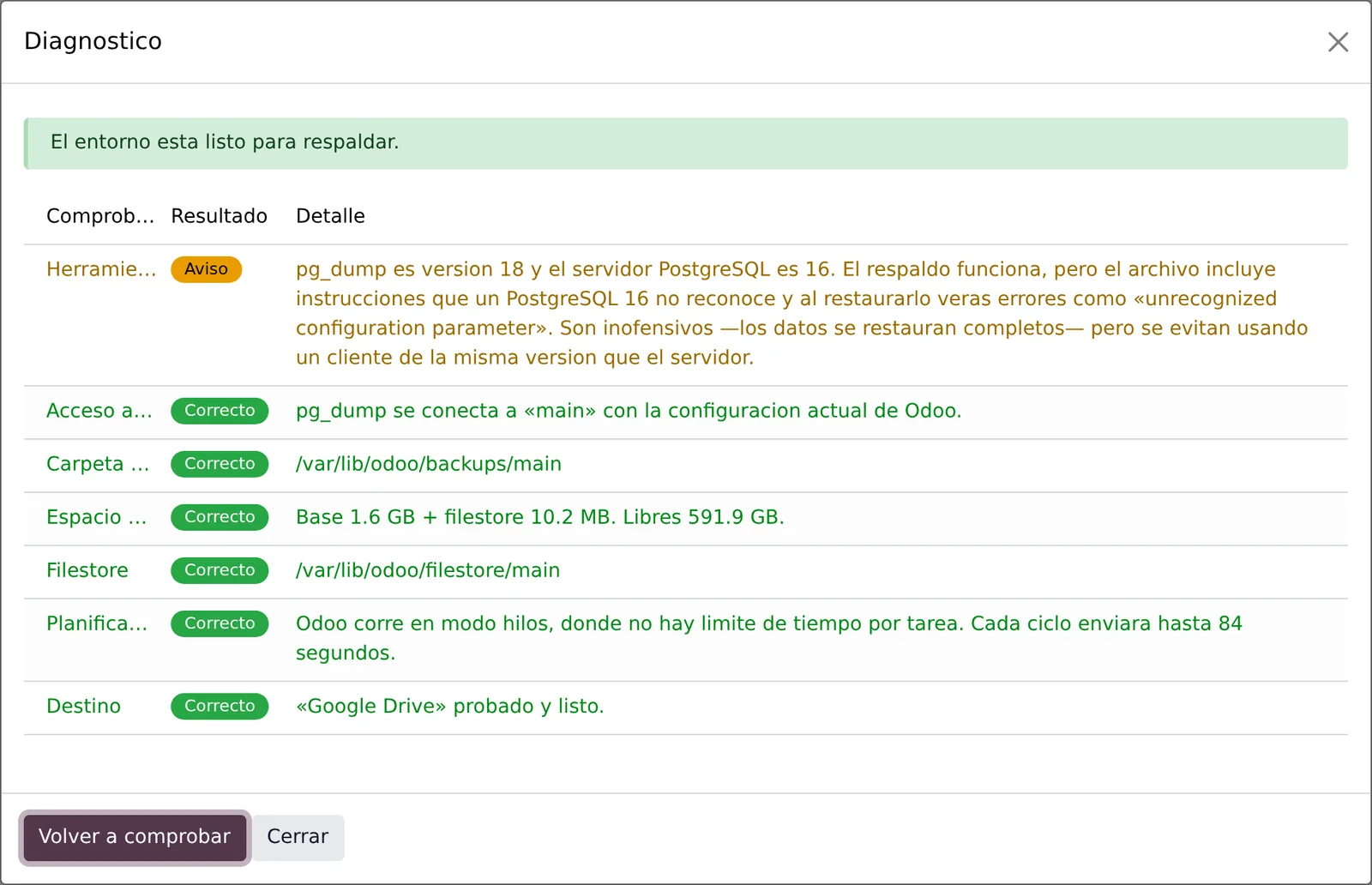Click the Detalle column header
This screenshot has height=885, width=1372.
click(330, 216)
